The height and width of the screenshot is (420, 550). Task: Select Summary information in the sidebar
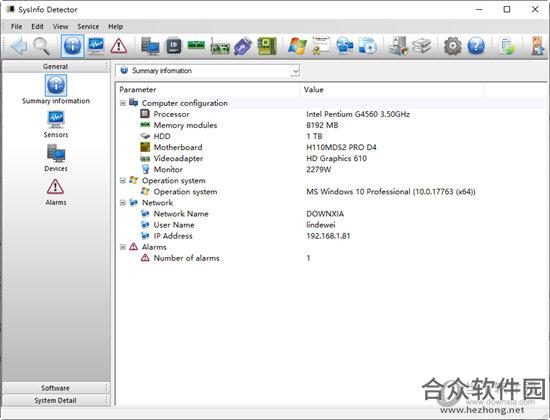click(x=56, y=89)
